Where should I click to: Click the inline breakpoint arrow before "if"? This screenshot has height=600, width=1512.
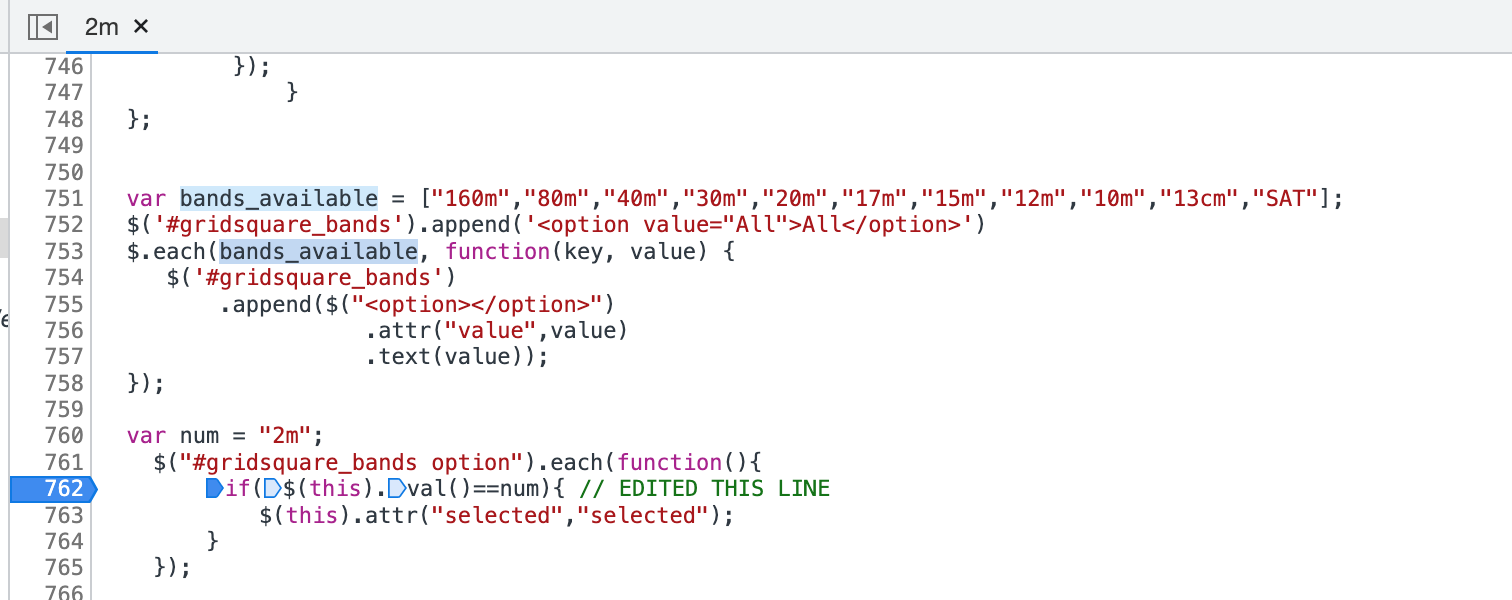tap(216, 488)
